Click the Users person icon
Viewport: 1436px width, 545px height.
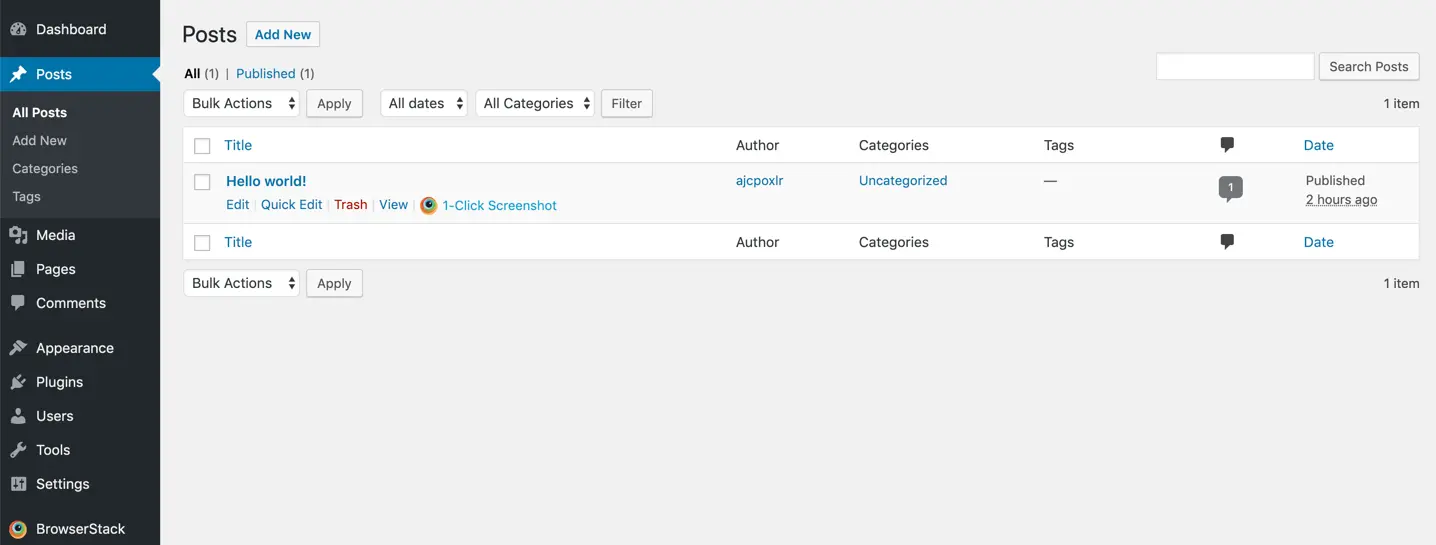[18, 416]
